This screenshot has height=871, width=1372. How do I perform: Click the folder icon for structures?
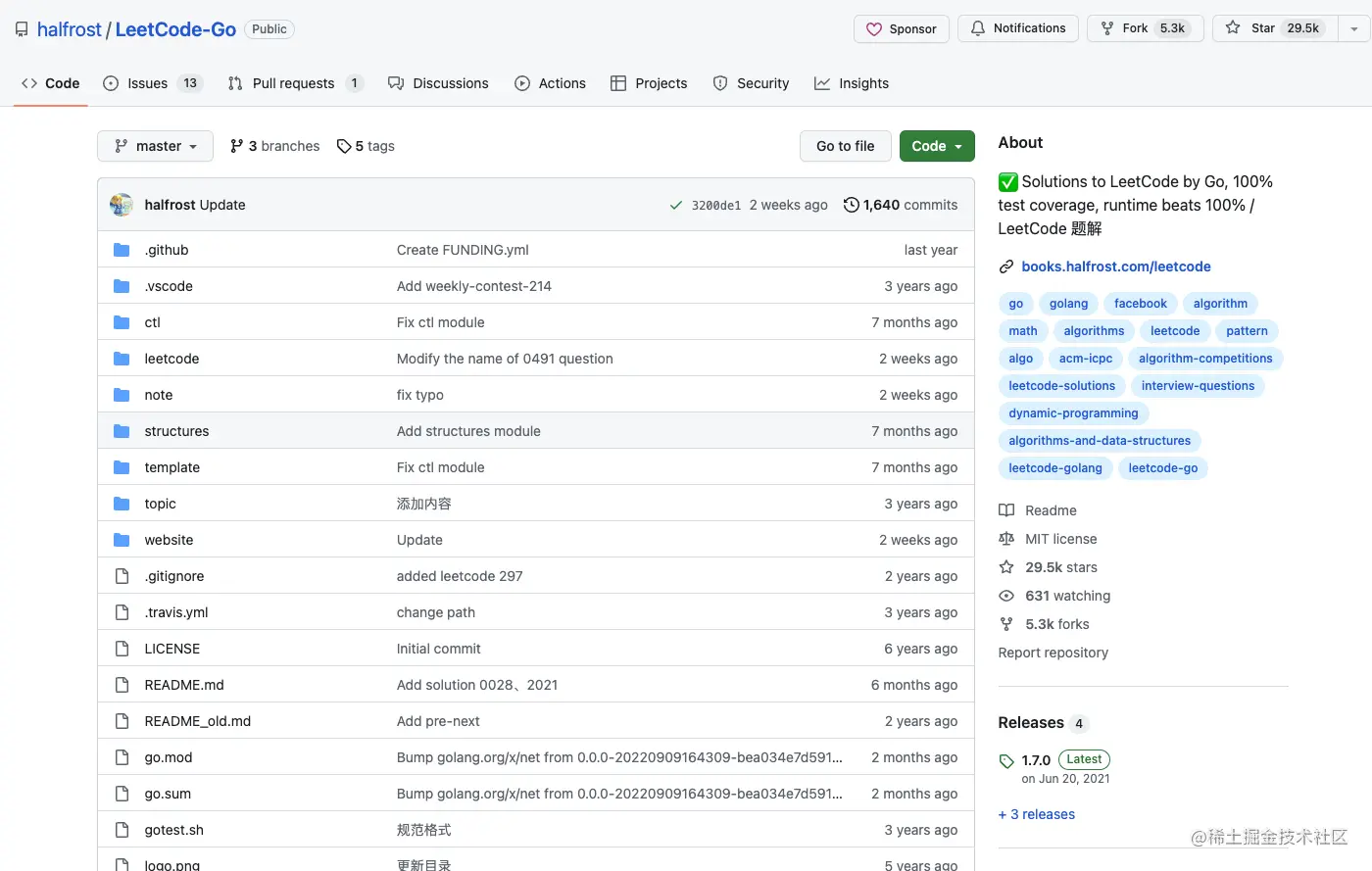122,431
